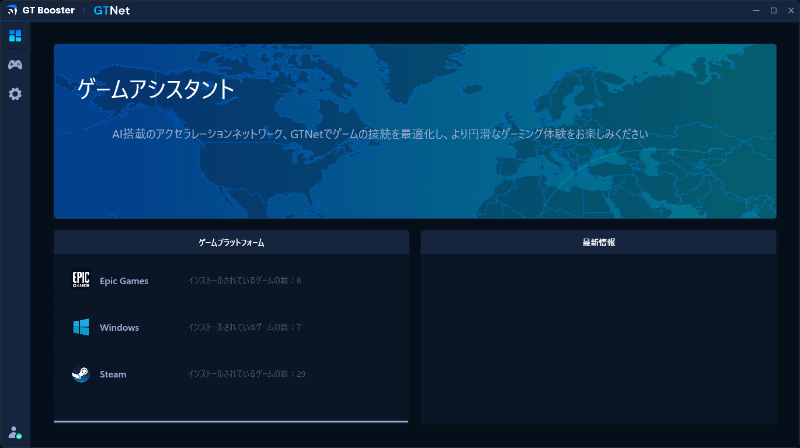800x448 pixels.
Task: Click the Windows logo icon
Action: (81, 327)
